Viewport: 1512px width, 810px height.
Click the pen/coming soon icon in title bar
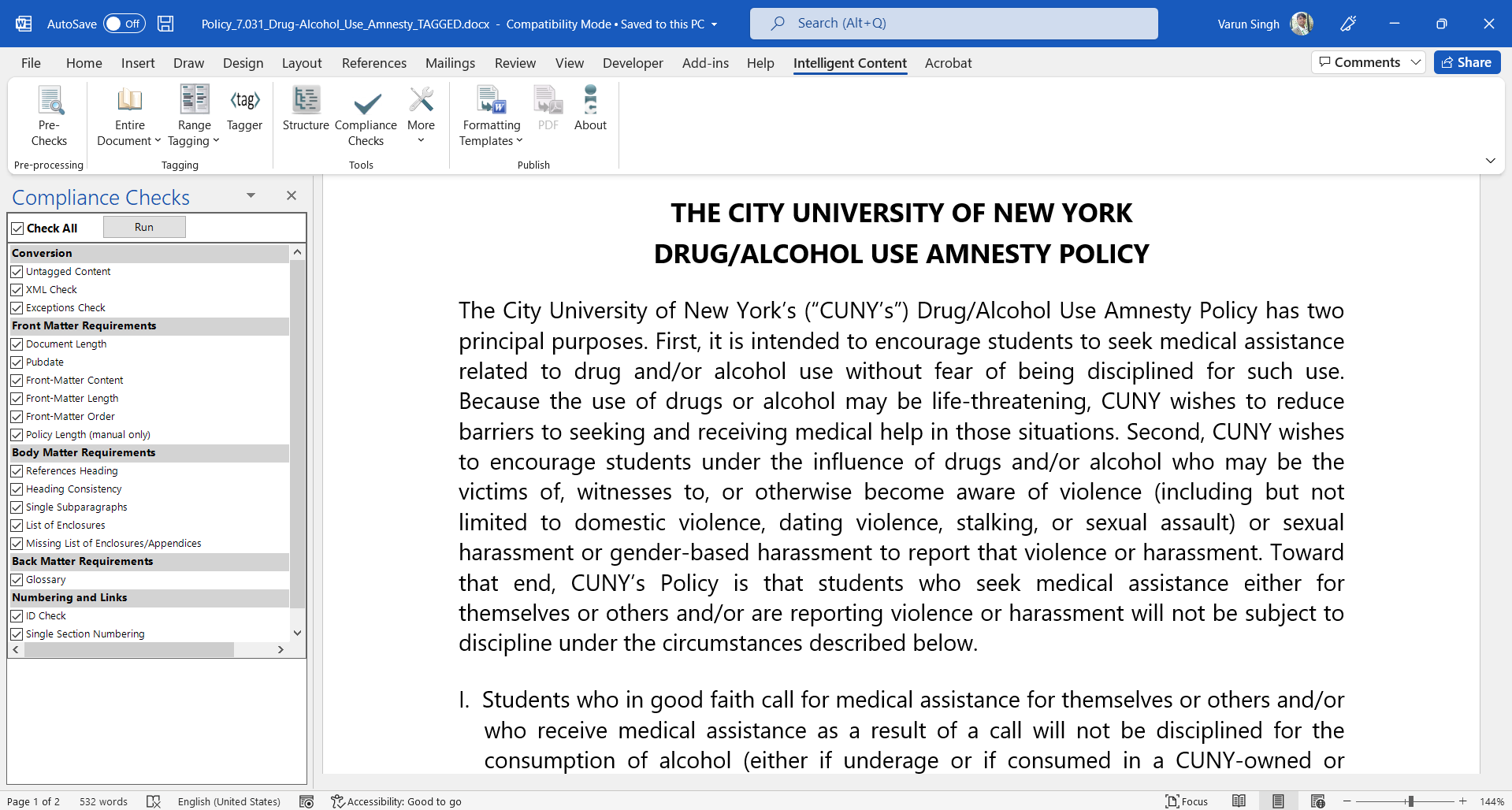tap(1348, 24)
